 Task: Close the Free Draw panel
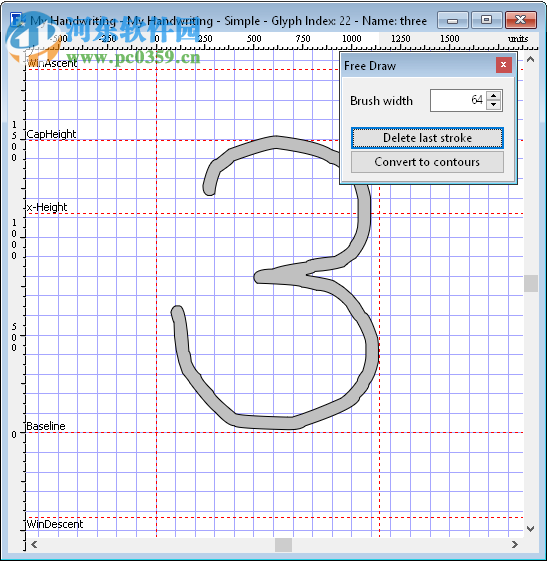(503, 65)
